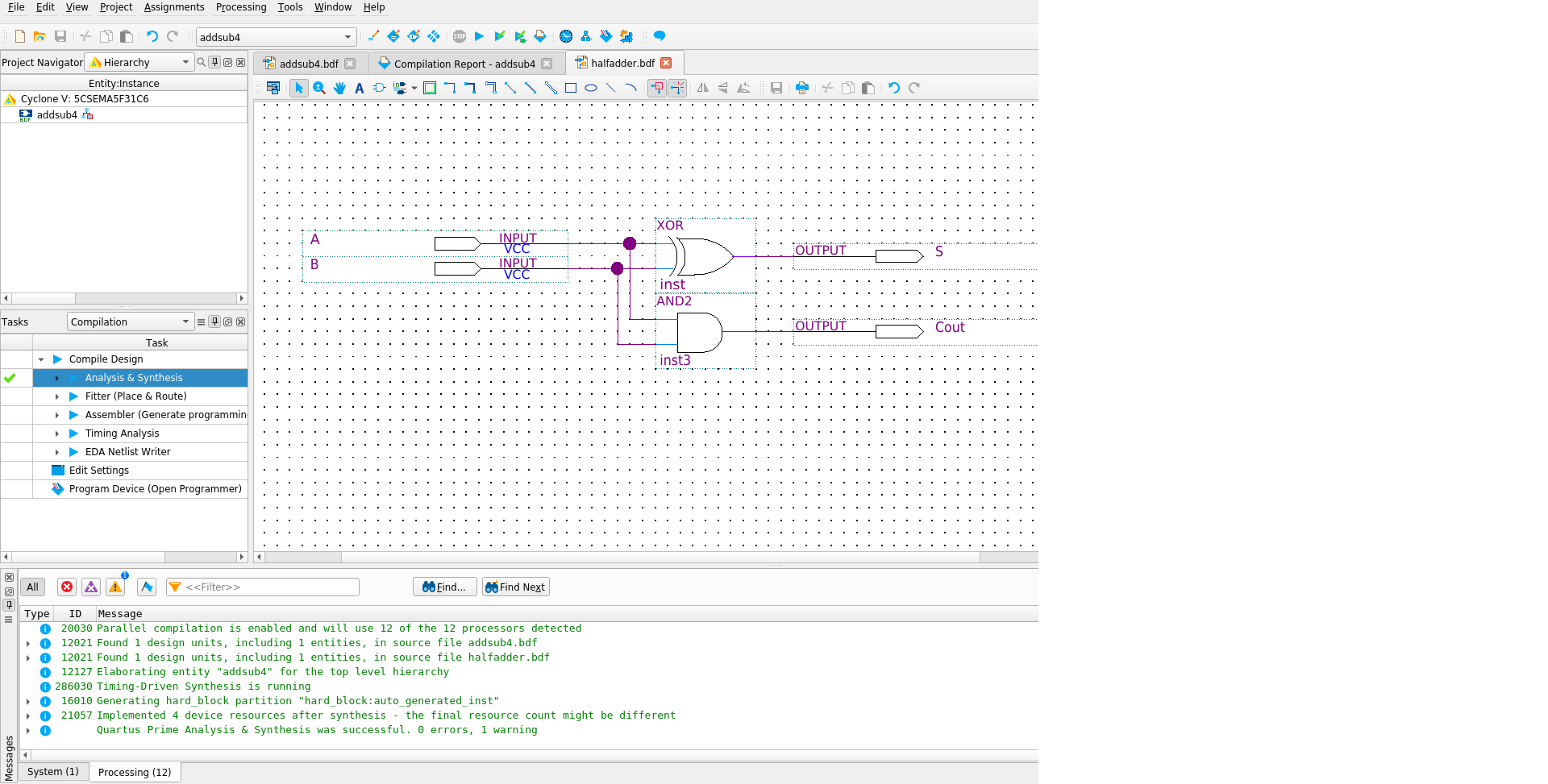Select the arrow Selection tool

[x=299, y=88]
